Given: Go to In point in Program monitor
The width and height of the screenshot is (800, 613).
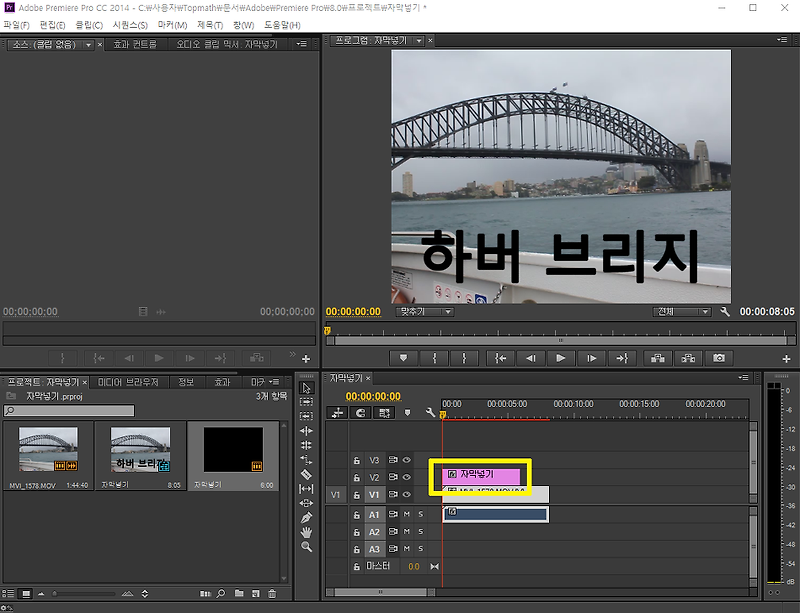Looking at the screenshot, I should click(x=501, y=358).
